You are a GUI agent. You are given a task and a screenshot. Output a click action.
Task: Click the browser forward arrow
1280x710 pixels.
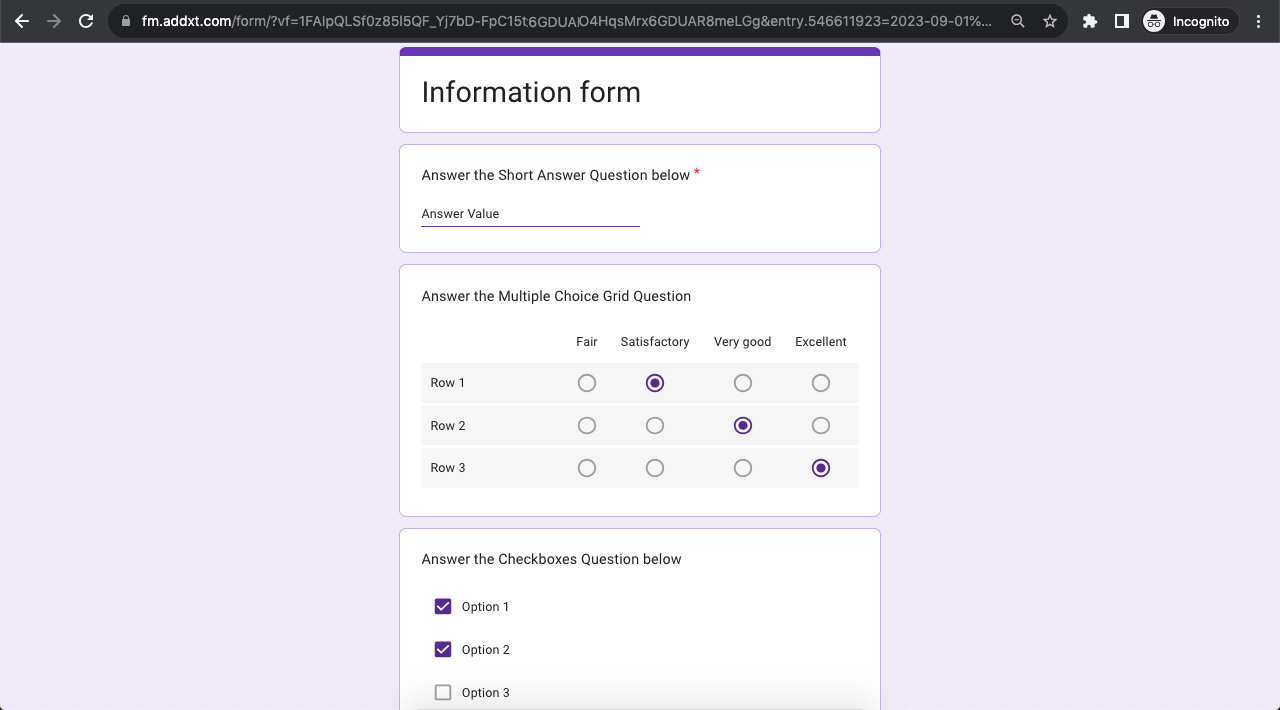(54, 21)
